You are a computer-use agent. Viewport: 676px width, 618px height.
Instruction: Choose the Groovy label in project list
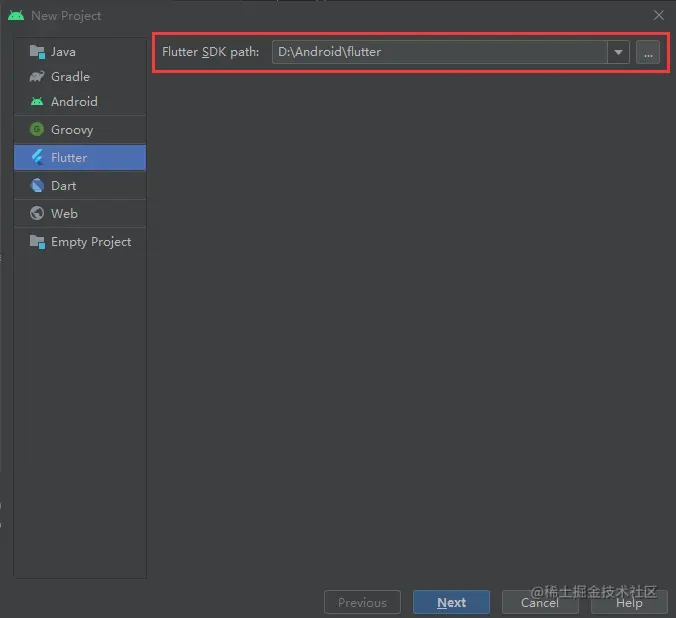[72, 130]
